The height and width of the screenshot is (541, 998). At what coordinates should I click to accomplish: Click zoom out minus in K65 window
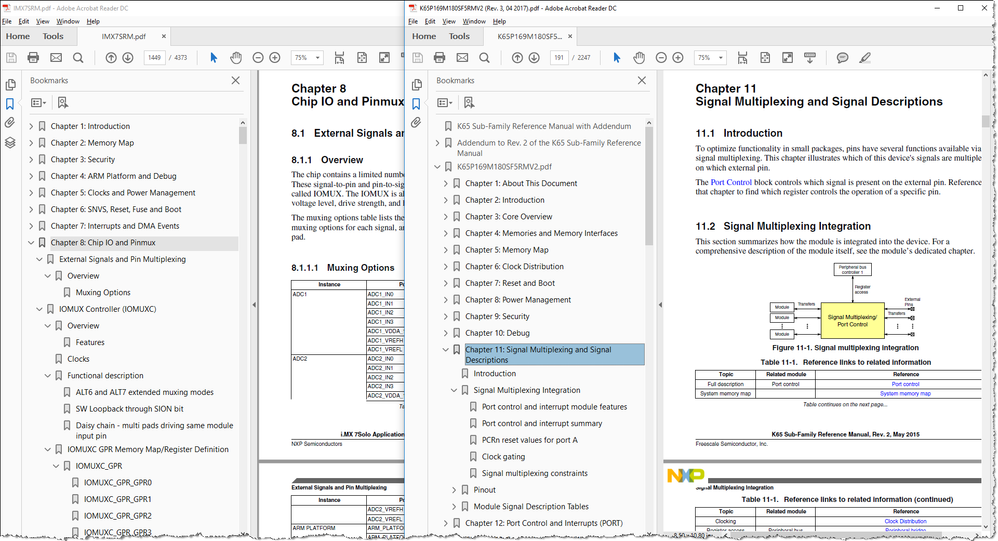pyautogui.click(x=661, y=58)
